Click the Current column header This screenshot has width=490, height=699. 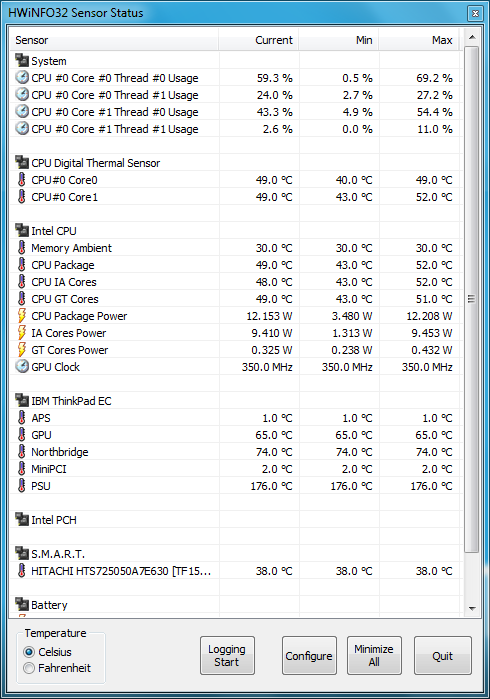(x=259, y=40)
